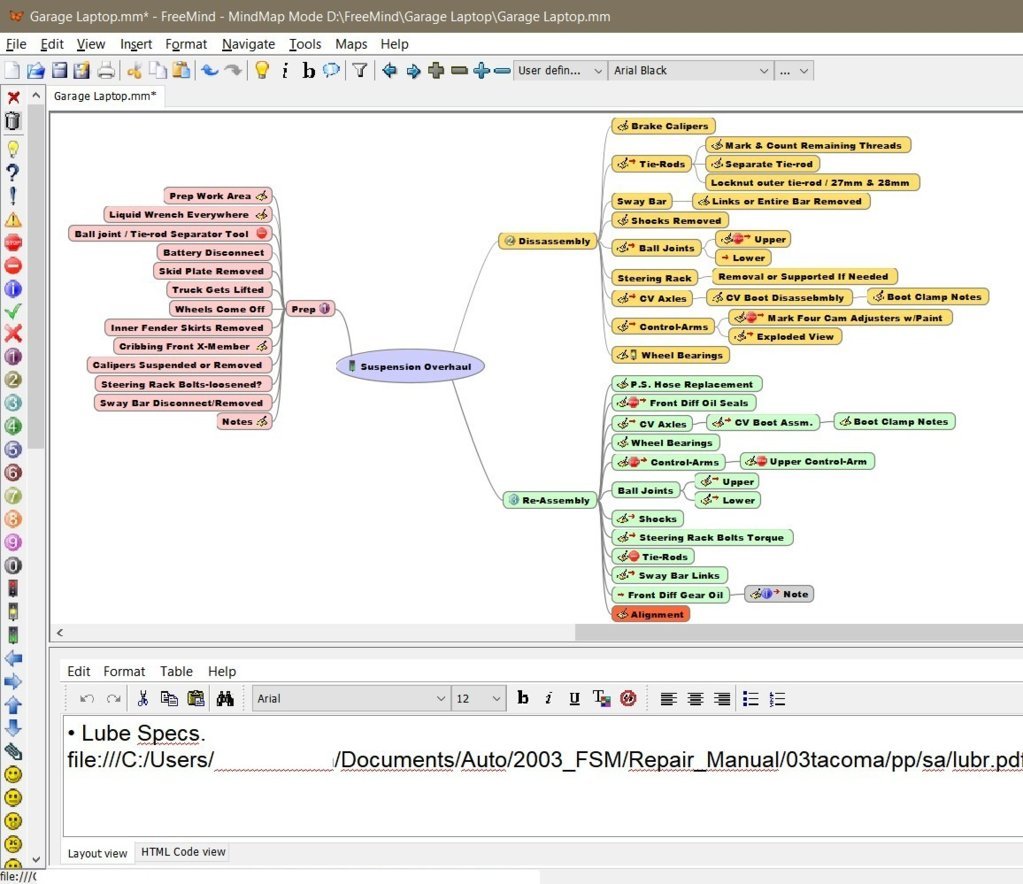Click the Save As floppy icon
Image resolution: width=1023 pixels, height=884 pixels.
click(x=82, y=70)
